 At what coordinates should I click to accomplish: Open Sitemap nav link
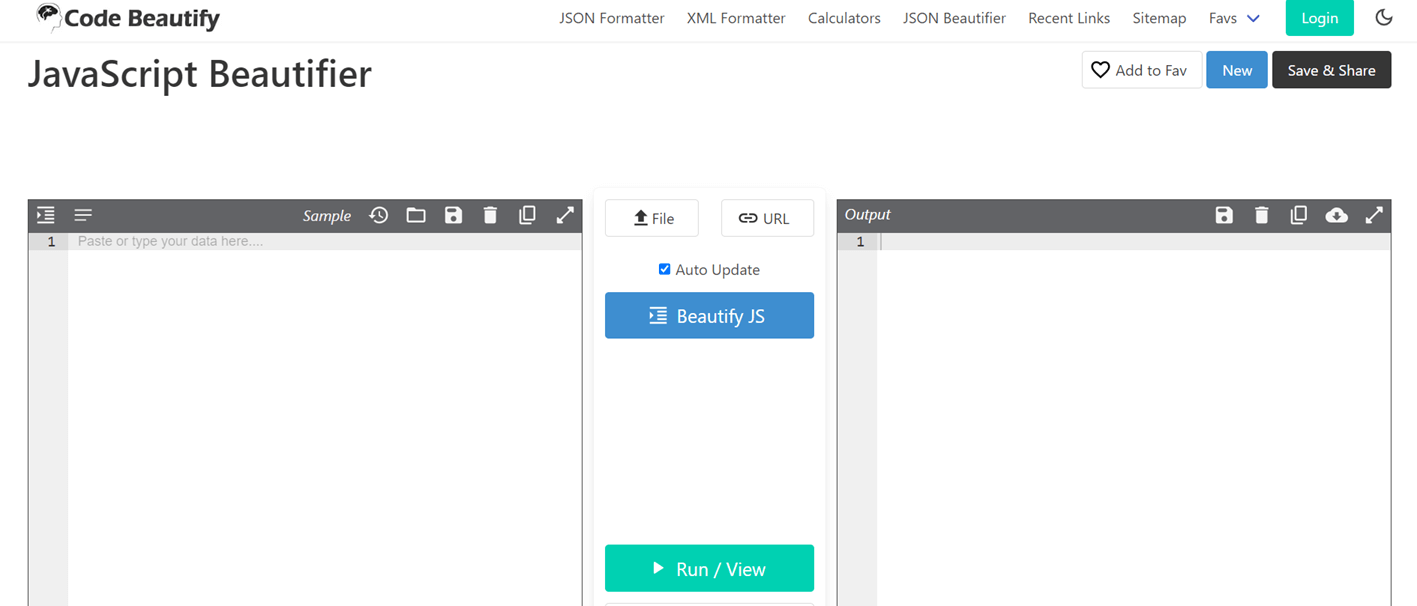[x=1159, y=18]
